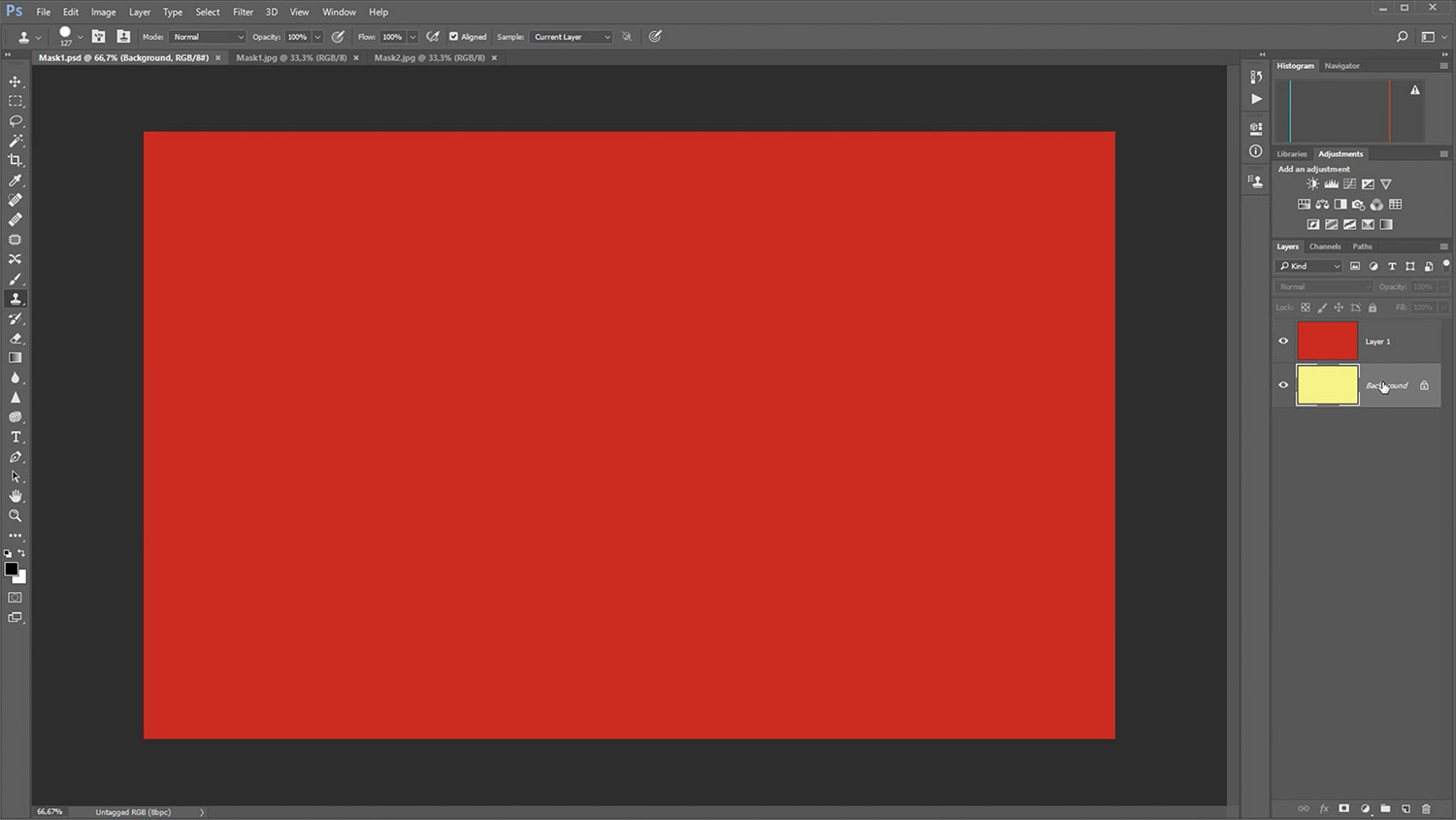Open the Sample Current Layer dropdown
This screenshot has height=820, width=1456.
click(x=572, y=37)
